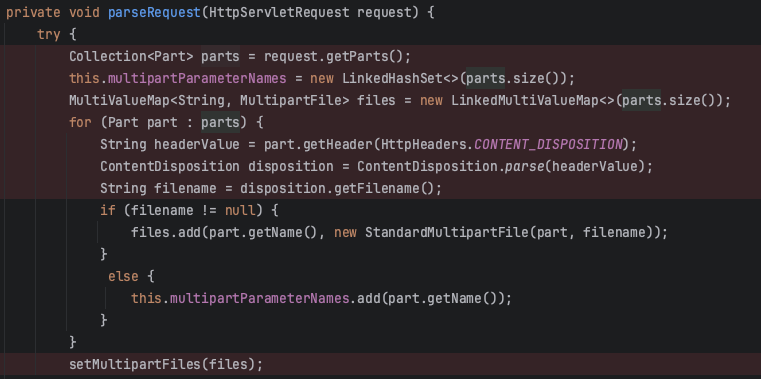Click multipartParameterNames in the else block

(260, 298)
